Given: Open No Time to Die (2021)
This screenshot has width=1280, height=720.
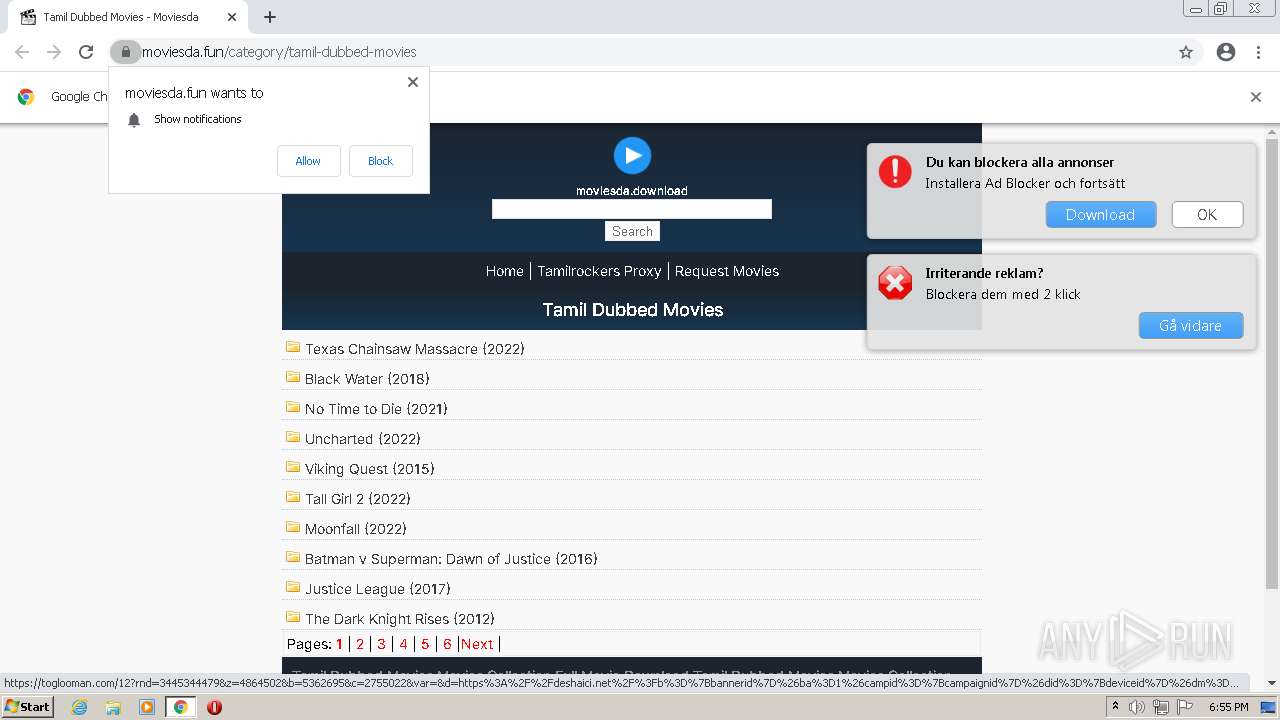Looking at the screenshot, I should [x=376, y=409].
